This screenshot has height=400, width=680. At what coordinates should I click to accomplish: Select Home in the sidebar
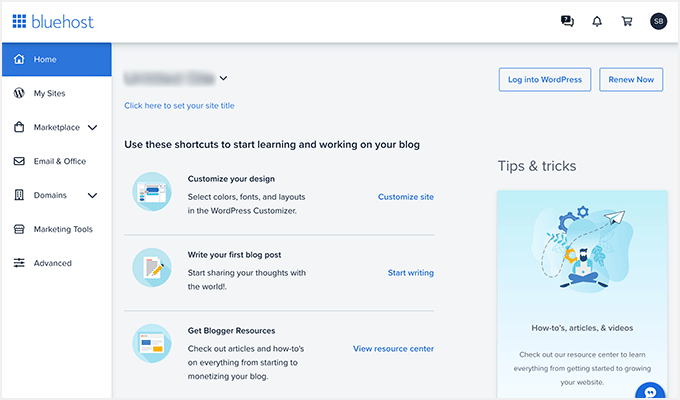(x=56, y=59)
